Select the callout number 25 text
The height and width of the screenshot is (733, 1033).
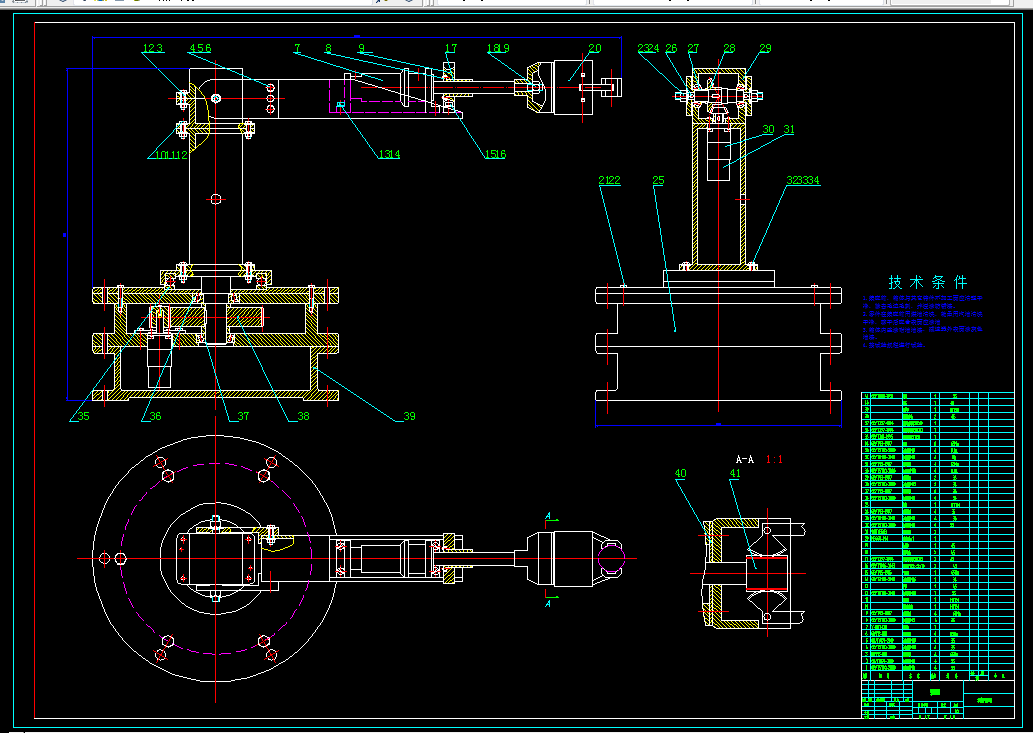click(658, 180)
